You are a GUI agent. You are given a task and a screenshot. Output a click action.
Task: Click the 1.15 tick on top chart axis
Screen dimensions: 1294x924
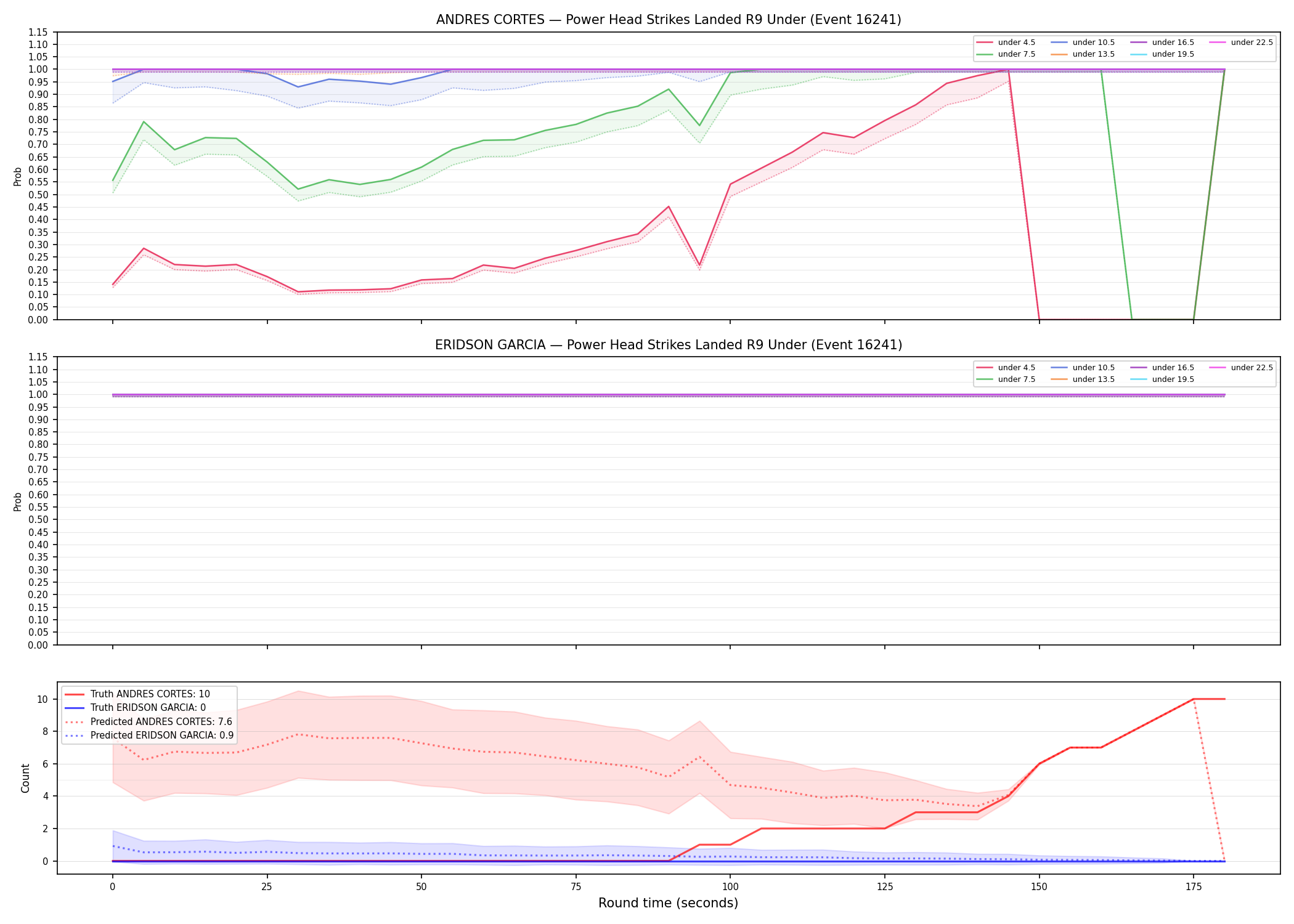point(38,32)
